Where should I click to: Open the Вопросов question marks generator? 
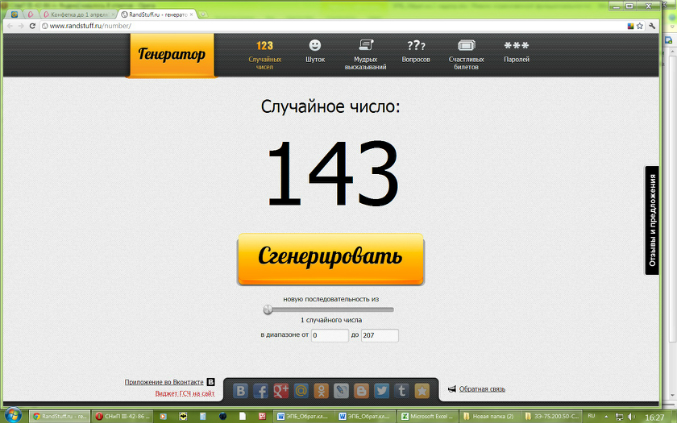click(416, 51)
